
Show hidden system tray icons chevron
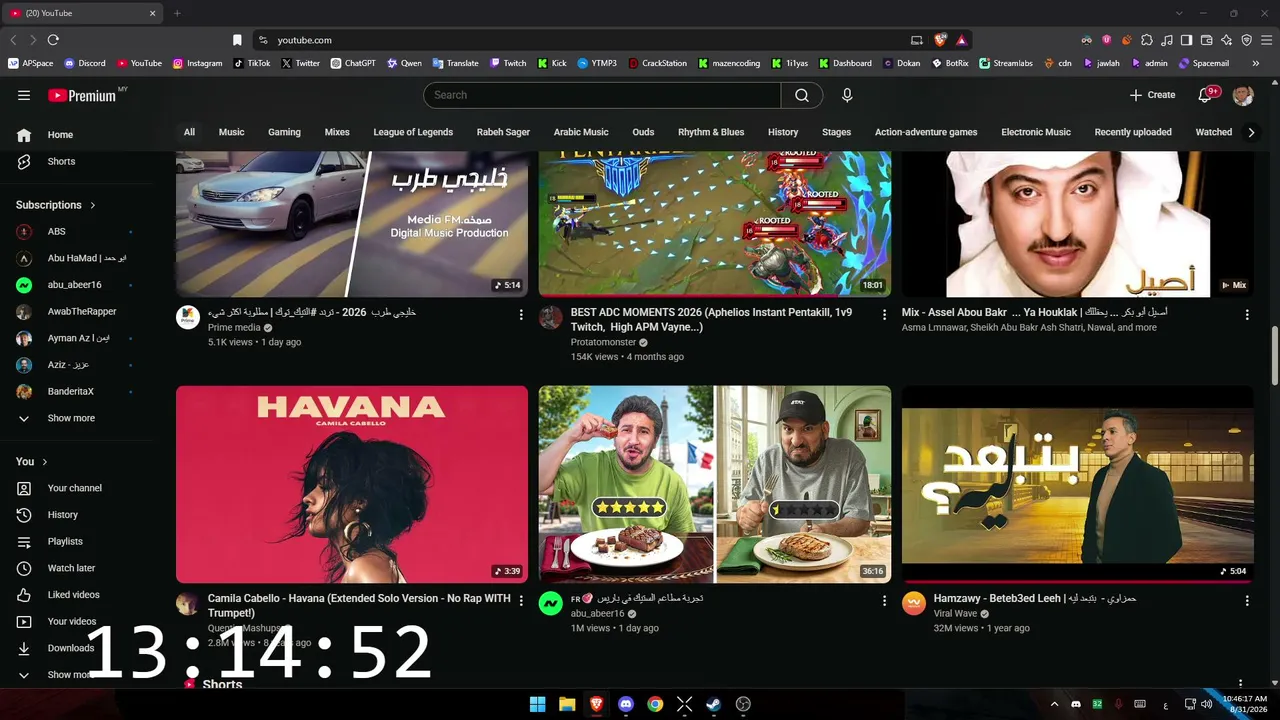1054,704
